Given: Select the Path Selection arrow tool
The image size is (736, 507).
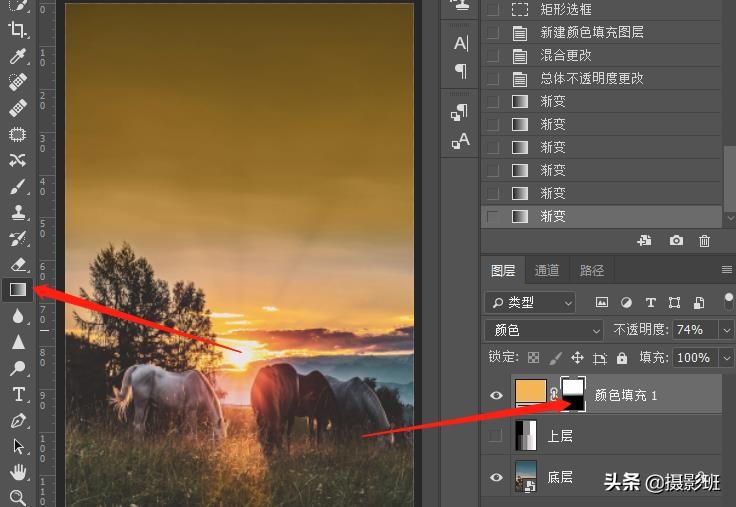Looking at the screenshot, I should click(x=18, y=446).
